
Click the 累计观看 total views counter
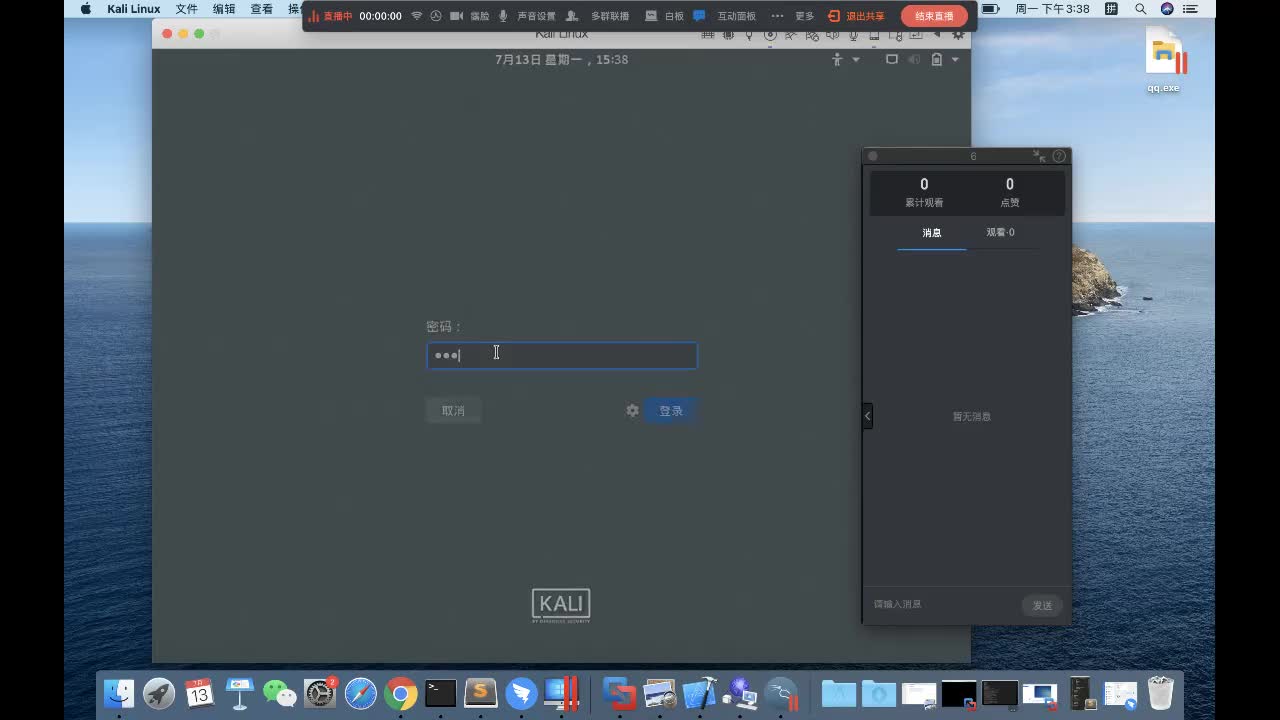pos(924,192)
